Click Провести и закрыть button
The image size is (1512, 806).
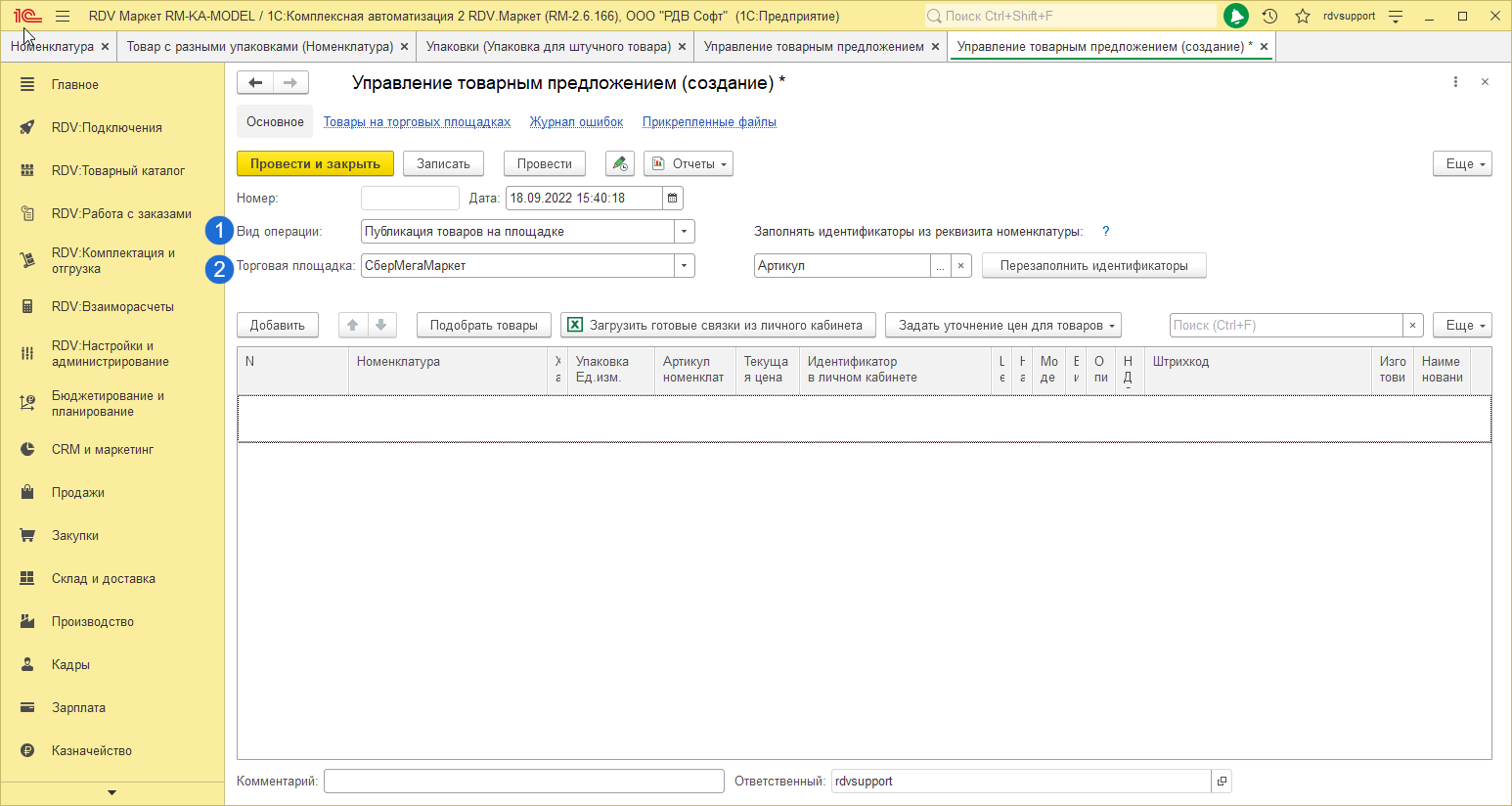[x=315, y=164]
